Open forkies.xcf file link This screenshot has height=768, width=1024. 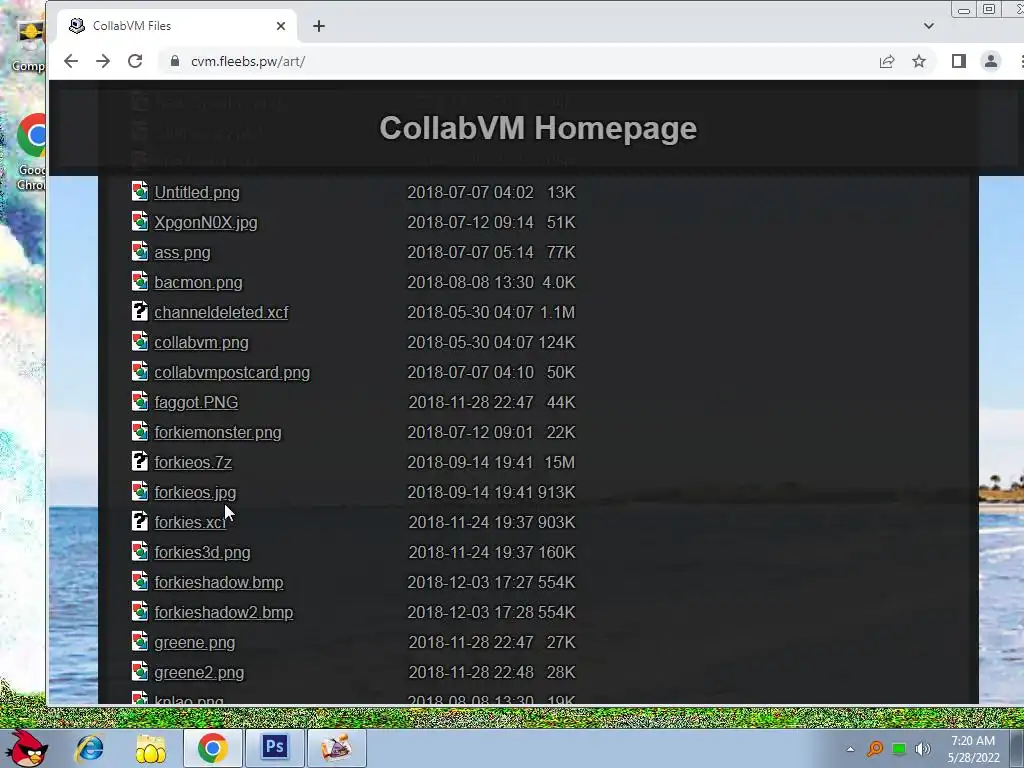[190, 523]
